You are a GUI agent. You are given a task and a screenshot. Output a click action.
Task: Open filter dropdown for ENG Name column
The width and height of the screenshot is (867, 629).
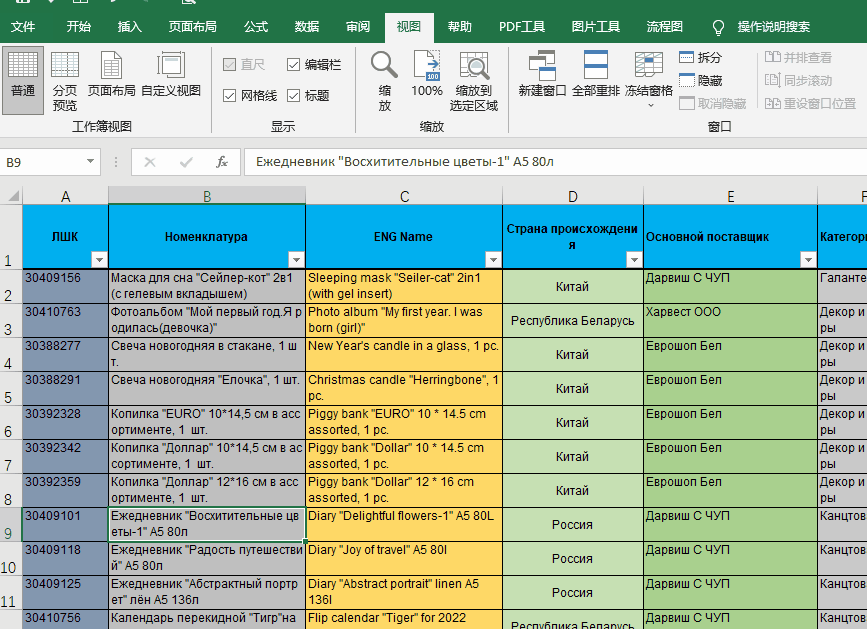click(x=492, y=259)
